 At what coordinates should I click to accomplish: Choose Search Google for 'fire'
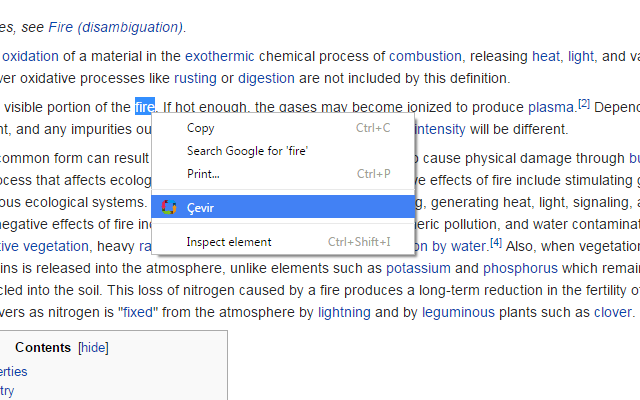tap(247, 151)
